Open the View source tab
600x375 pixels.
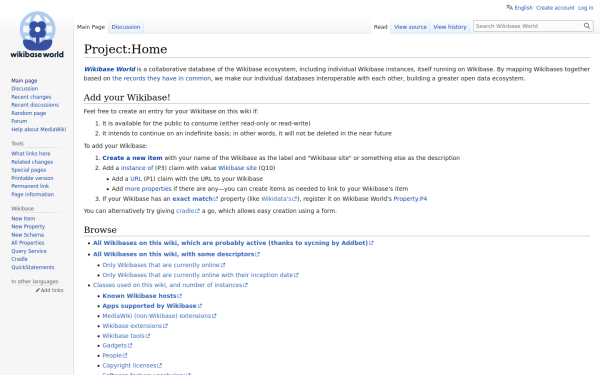(410, 27)
